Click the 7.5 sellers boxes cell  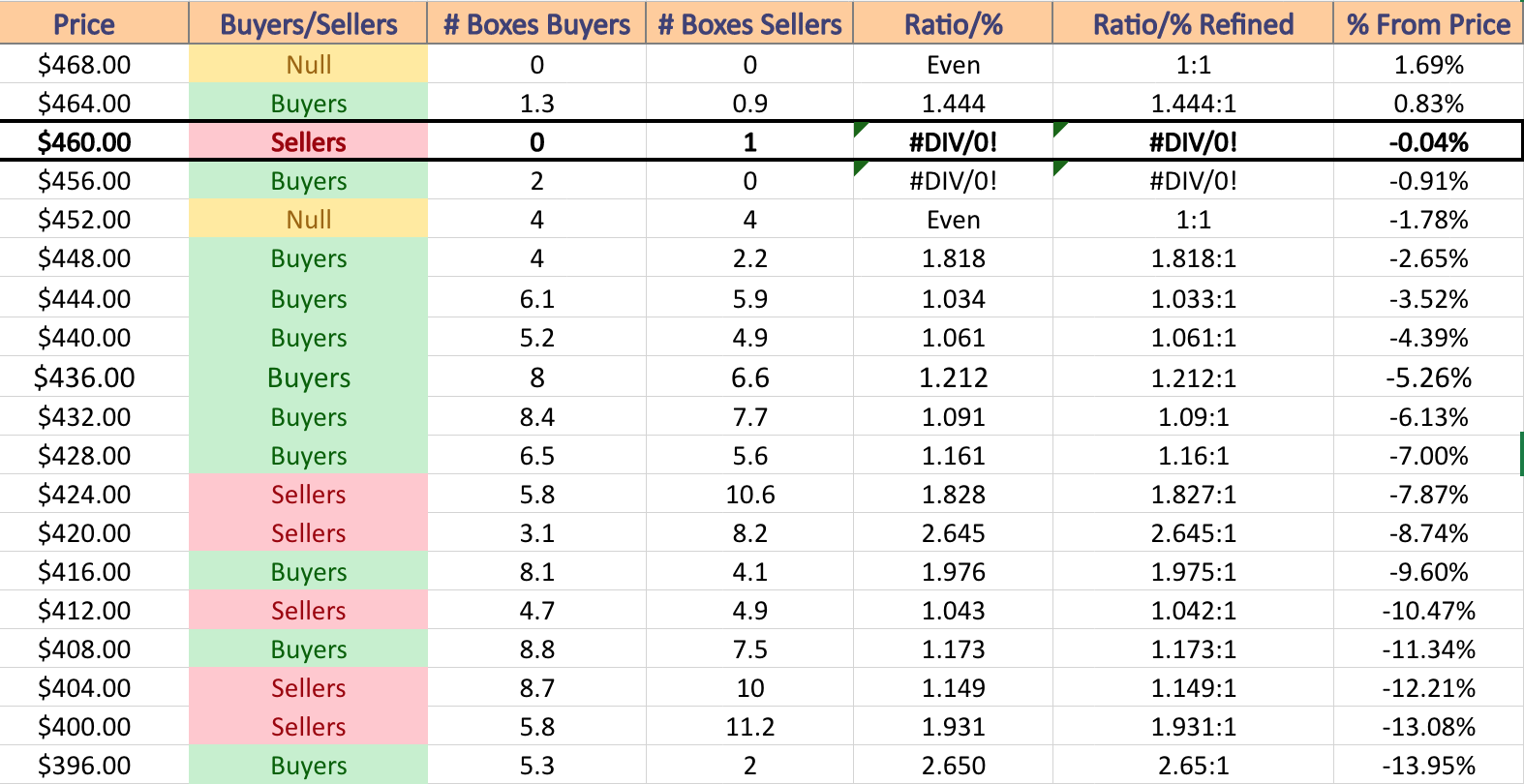749,648
